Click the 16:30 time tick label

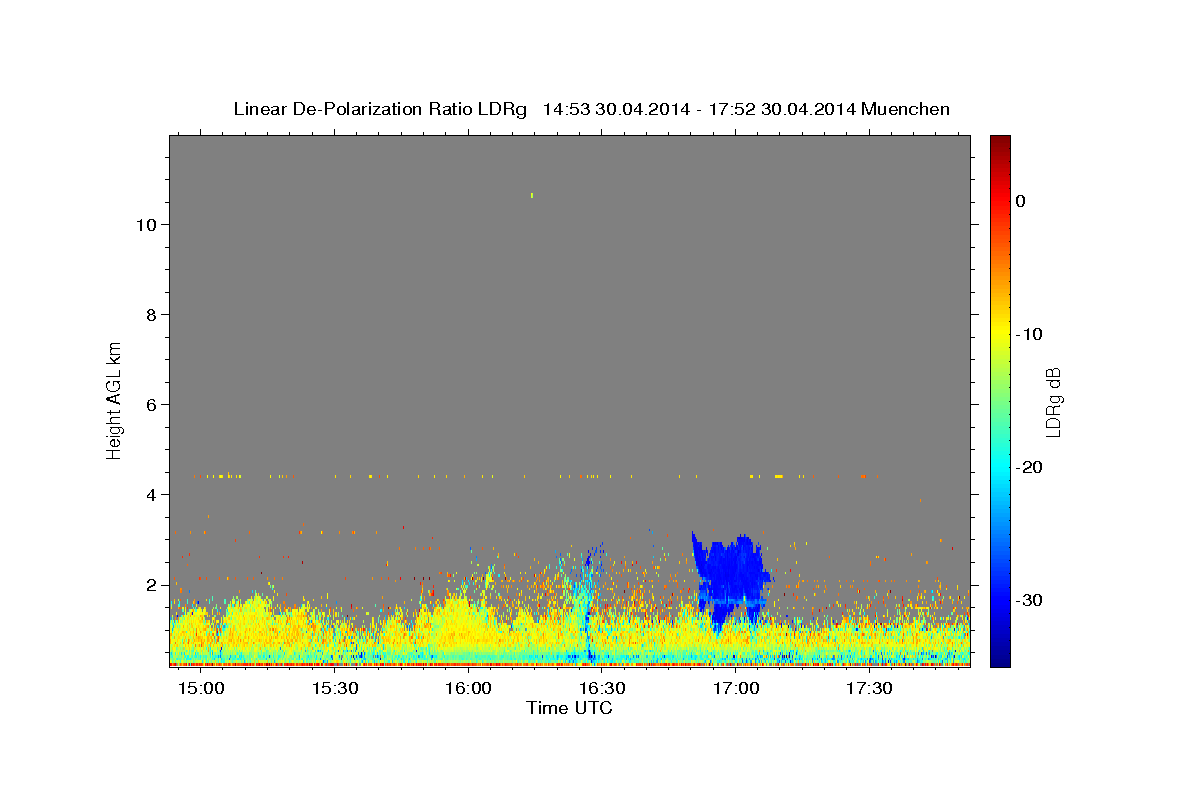(x=602, y=689)
